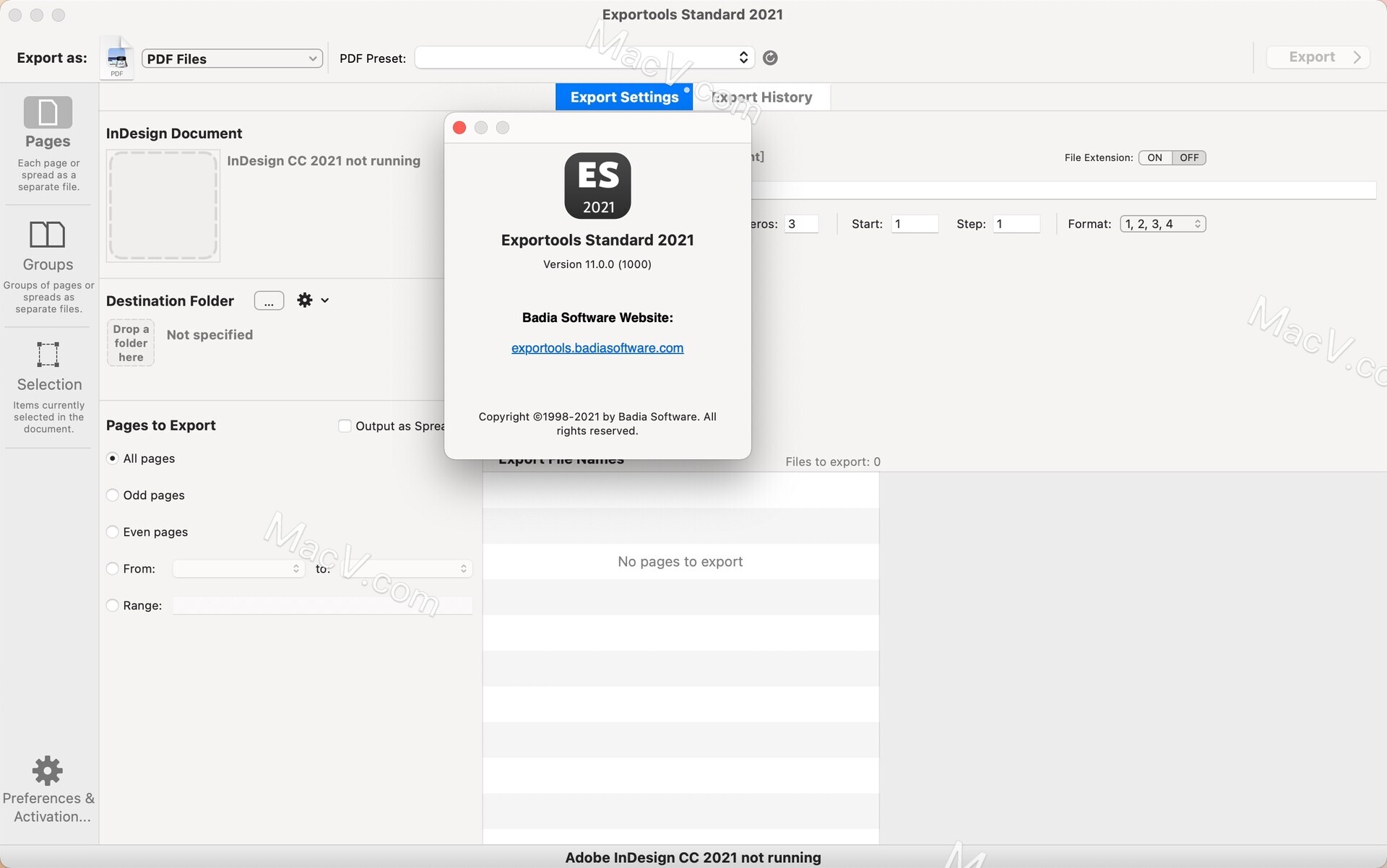Open the PDF Preset dropdown
This screenshot has width=1387, height=868.
584,58
